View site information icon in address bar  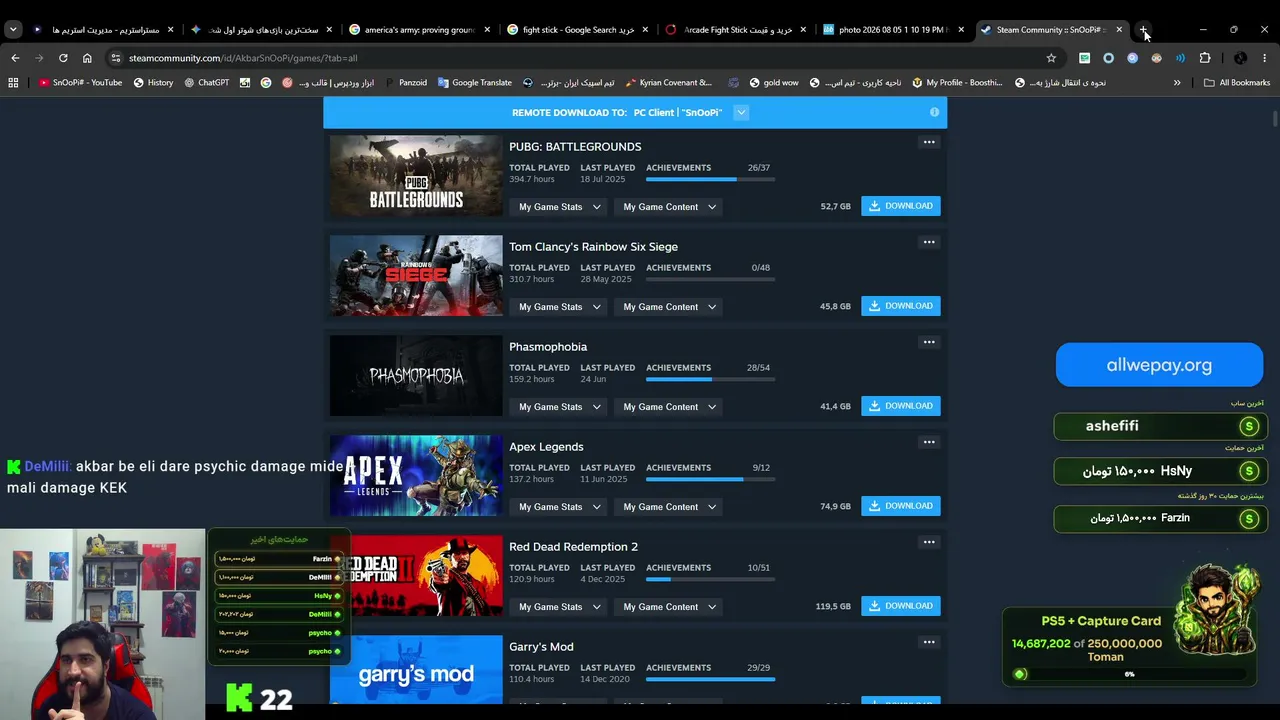tap(116, 58)
